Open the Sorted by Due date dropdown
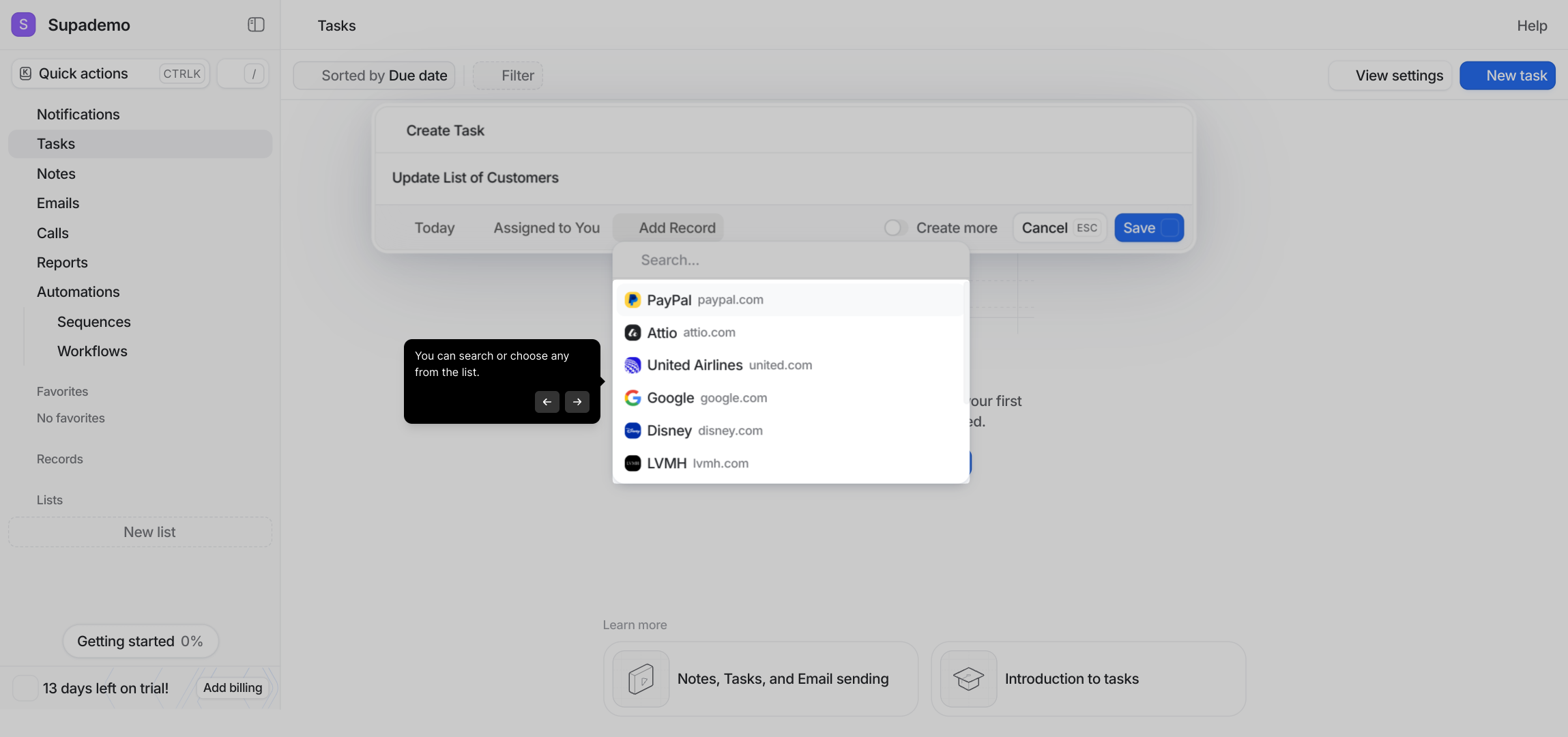This screenshot has width=1568, height=737. pyautogui.click(x=375, y=75)
